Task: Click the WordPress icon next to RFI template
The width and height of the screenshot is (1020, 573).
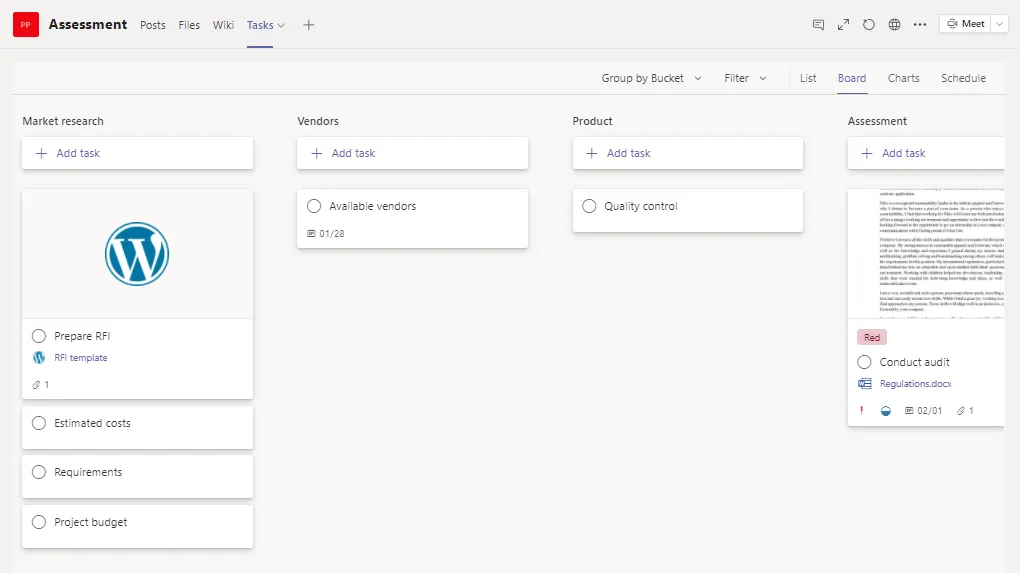Action: tap(39, 358)
